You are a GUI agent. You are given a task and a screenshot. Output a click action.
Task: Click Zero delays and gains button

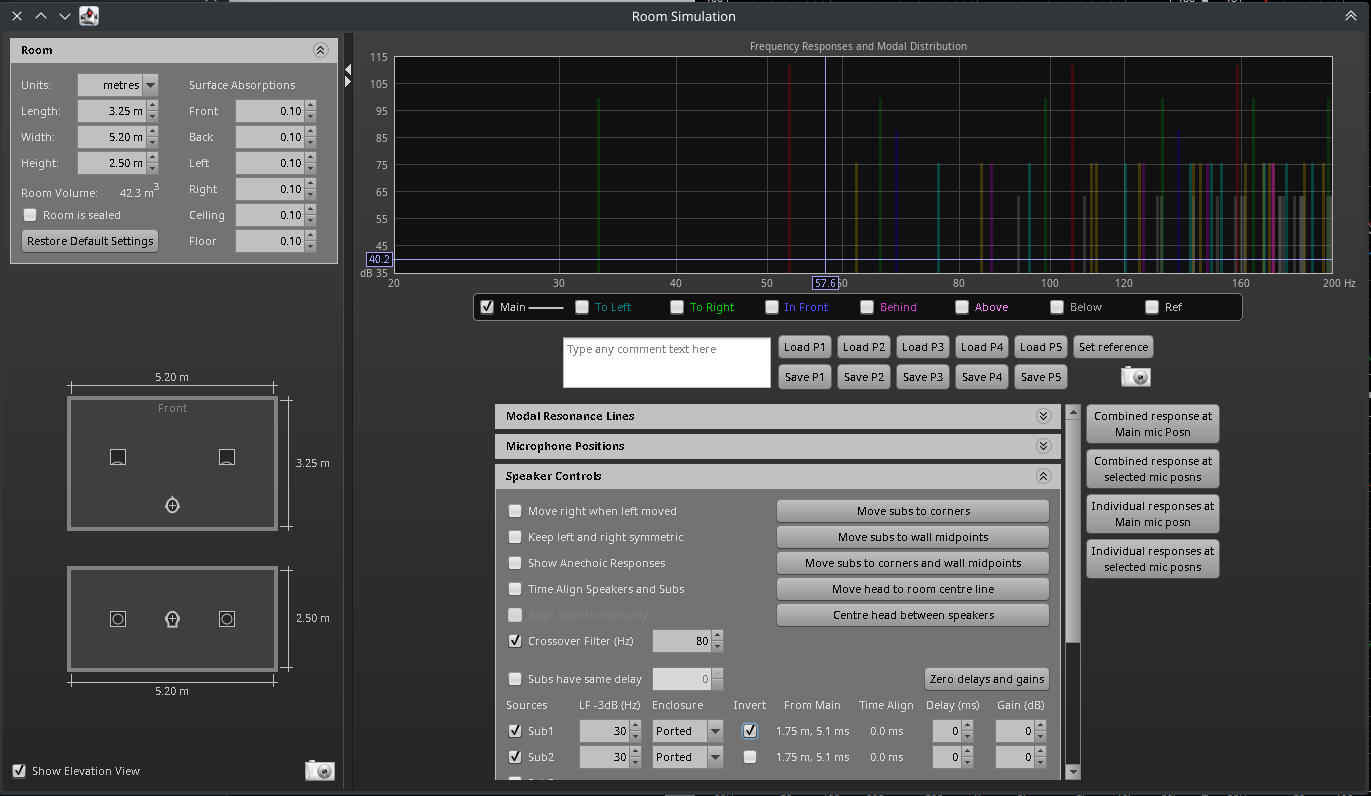point(987,679)
